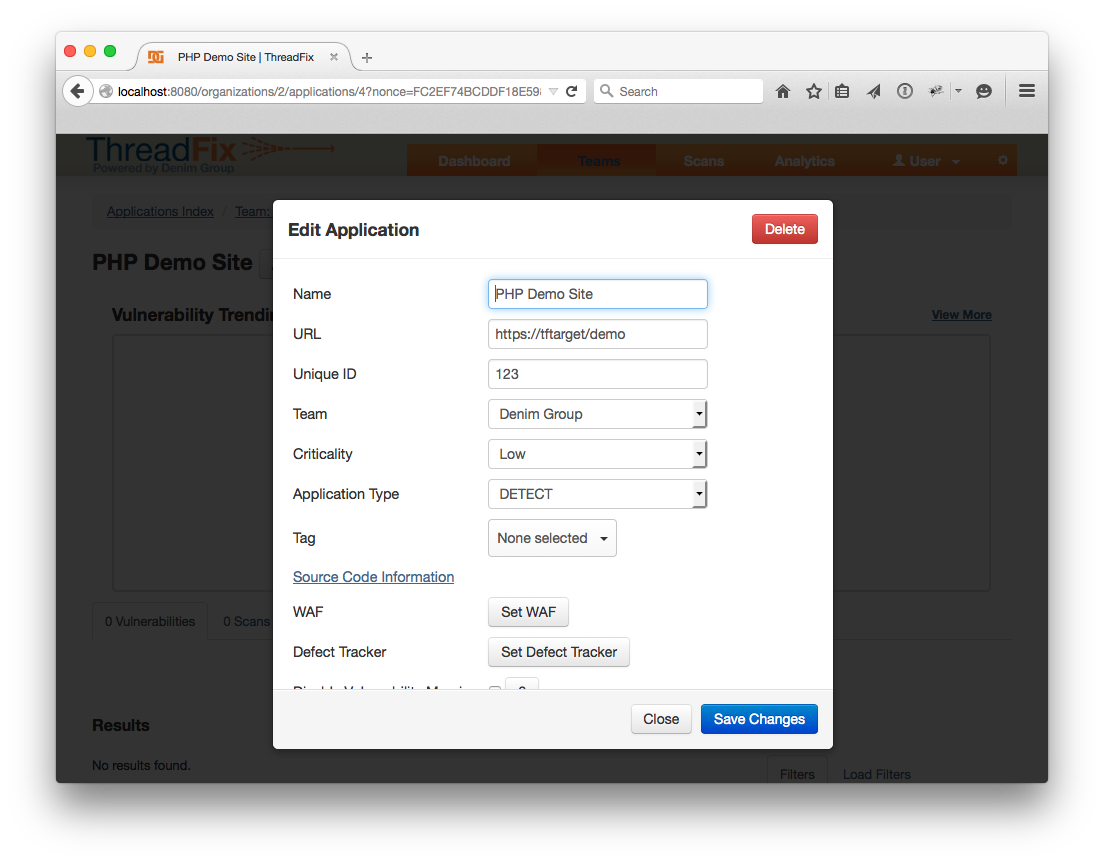Reload the page with the refresh icon

tap(572, 91)
